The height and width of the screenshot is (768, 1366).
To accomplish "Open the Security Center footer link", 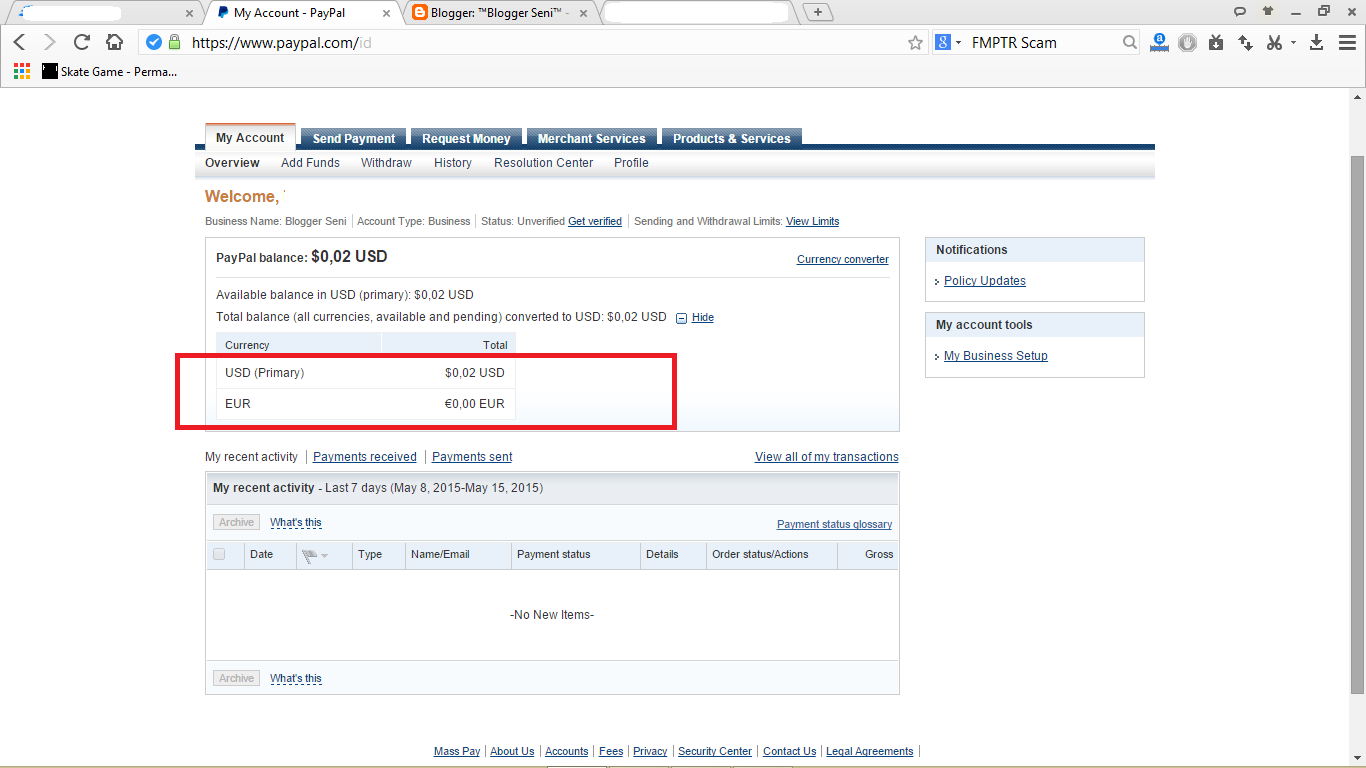I will [x=715, y=751].
